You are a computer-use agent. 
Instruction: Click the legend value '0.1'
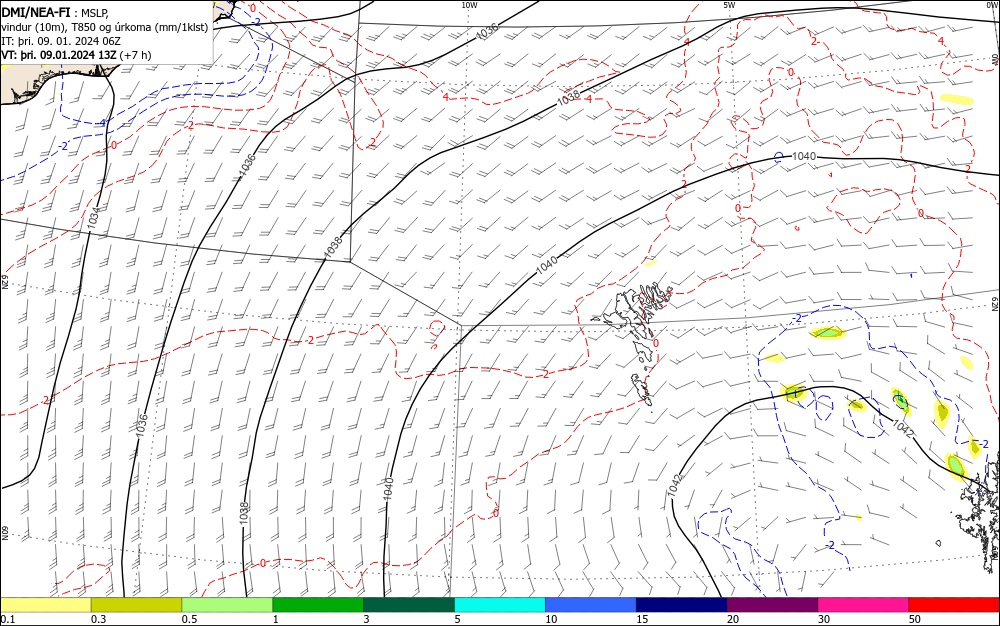(8, 619)
